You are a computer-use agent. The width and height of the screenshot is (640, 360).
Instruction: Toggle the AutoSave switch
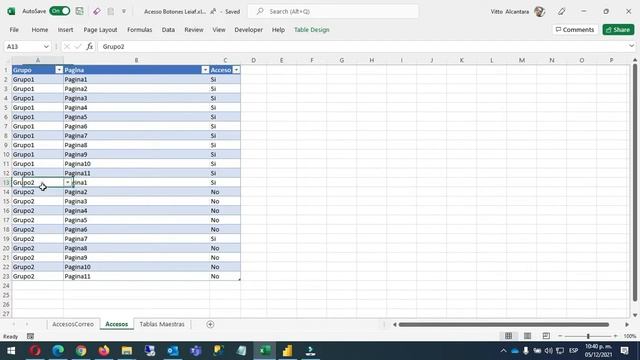click(60, 11)
